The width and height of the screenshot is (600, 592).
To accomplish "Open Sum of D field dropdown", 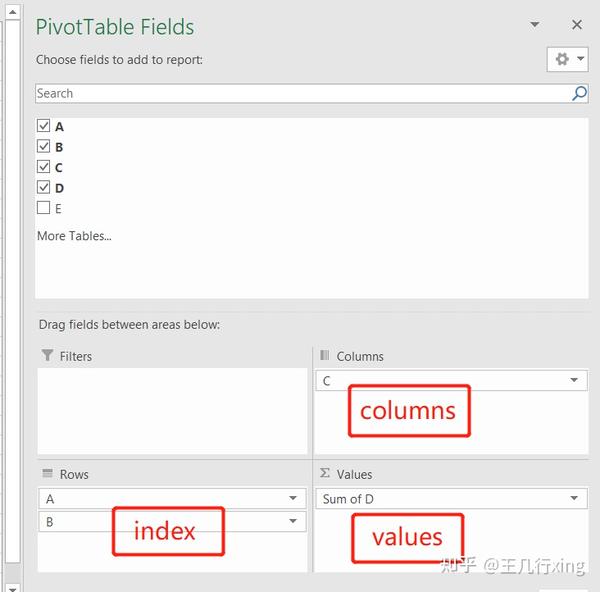I will [x=574, y=498].
